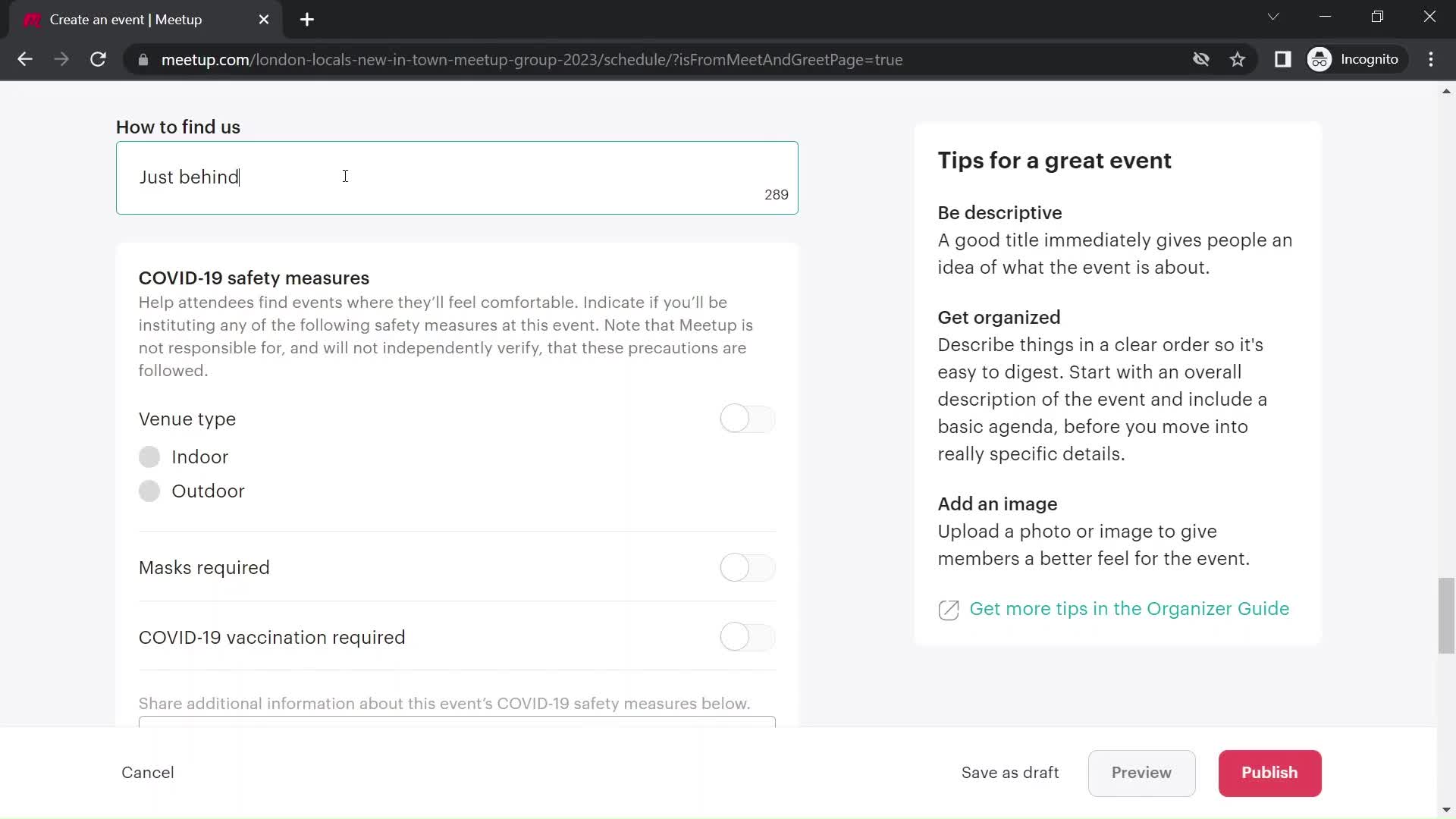Click the Cancel button
This screenshot has width=1456, height=819.
148,772
